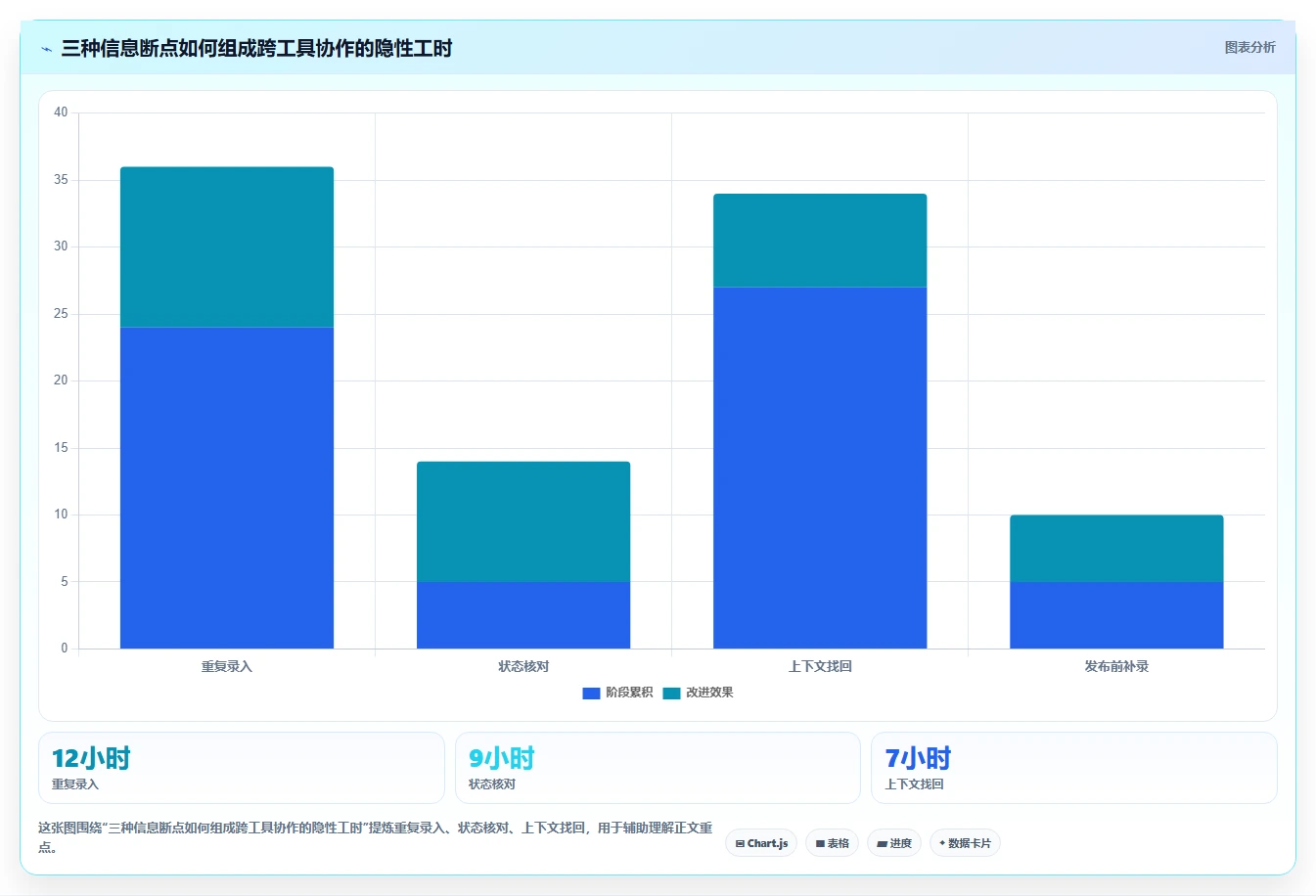Click the lightning icon beside the title
Screen dimensions: 1316x896
46,49
